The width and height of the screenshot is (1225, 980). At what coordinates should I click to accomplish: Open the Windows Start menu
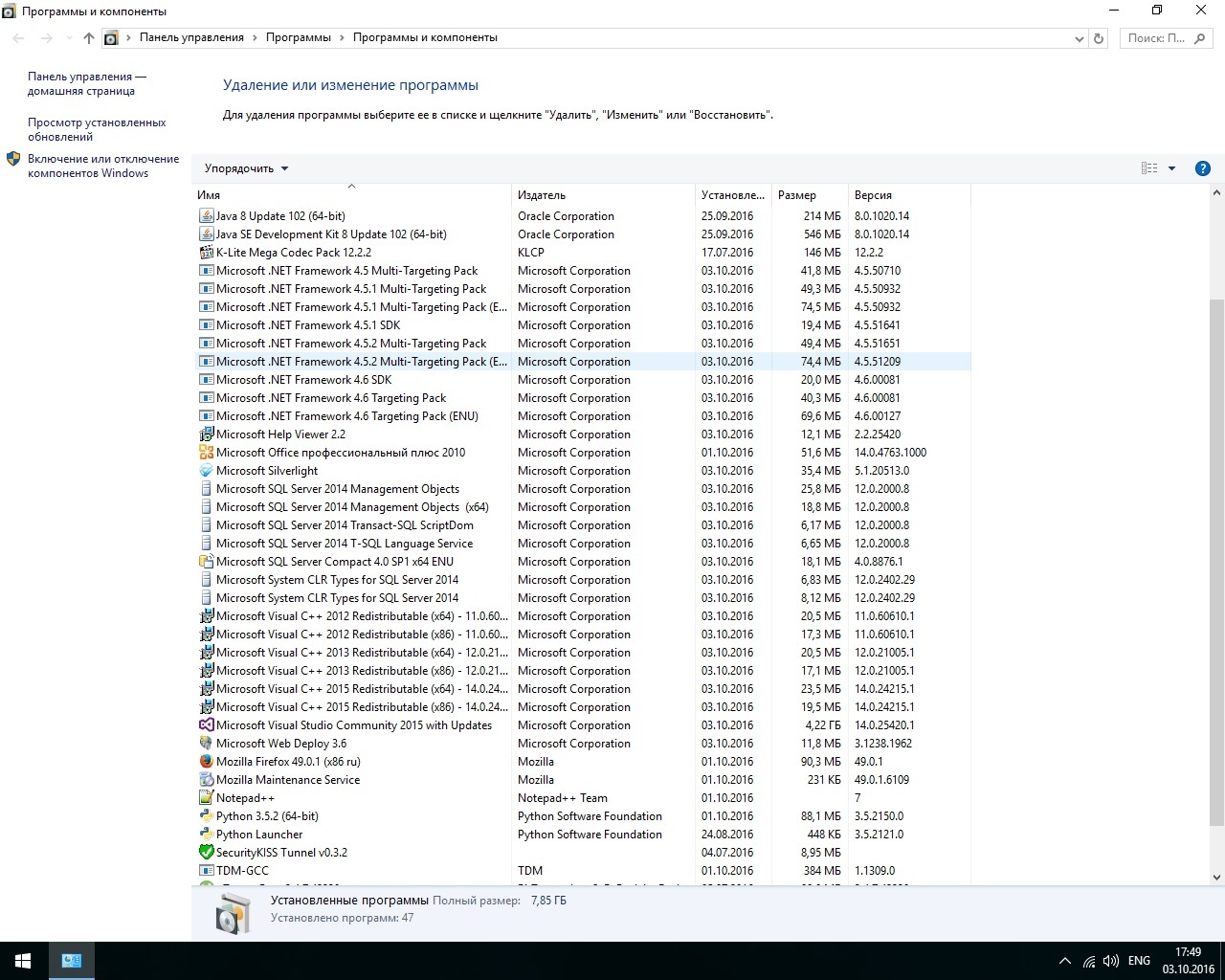pyautogui.click(x=23, y=961)
